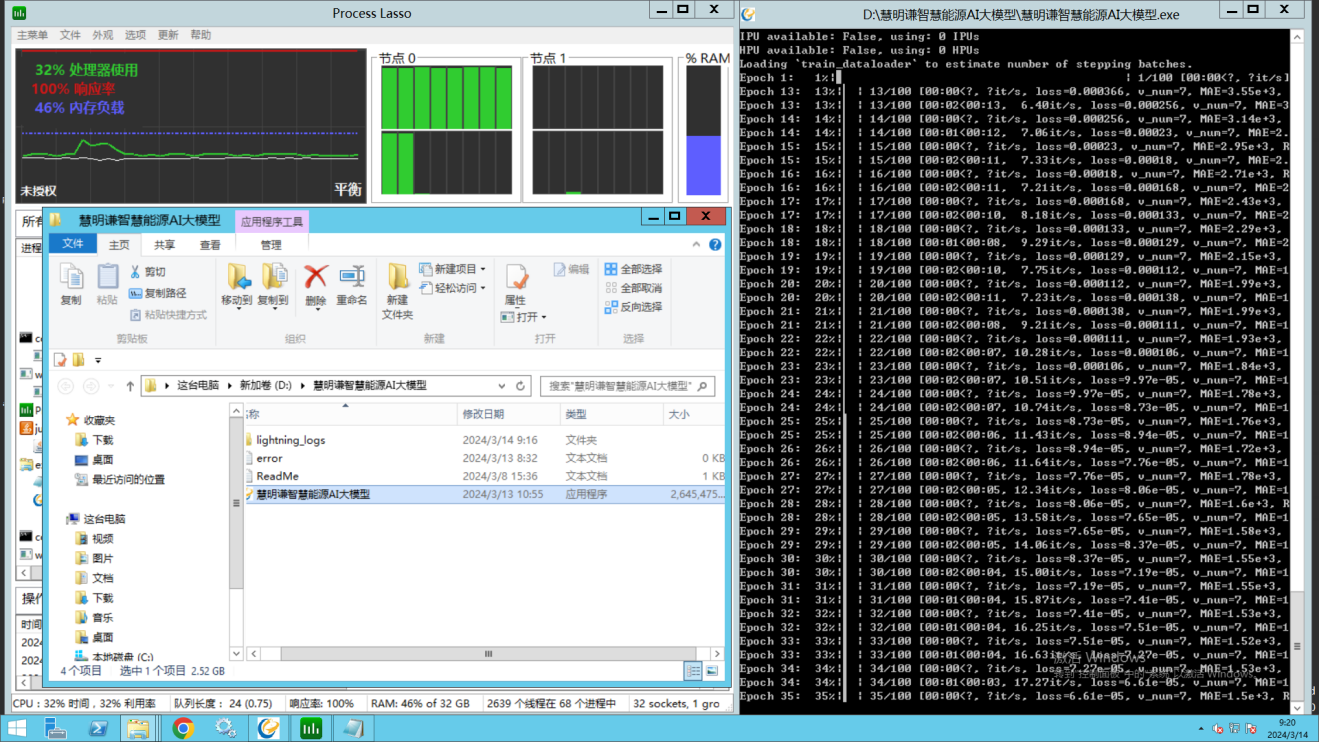Click the Copy (复制) icon in clipboard group
The image size is (1319, 742).
71,278
